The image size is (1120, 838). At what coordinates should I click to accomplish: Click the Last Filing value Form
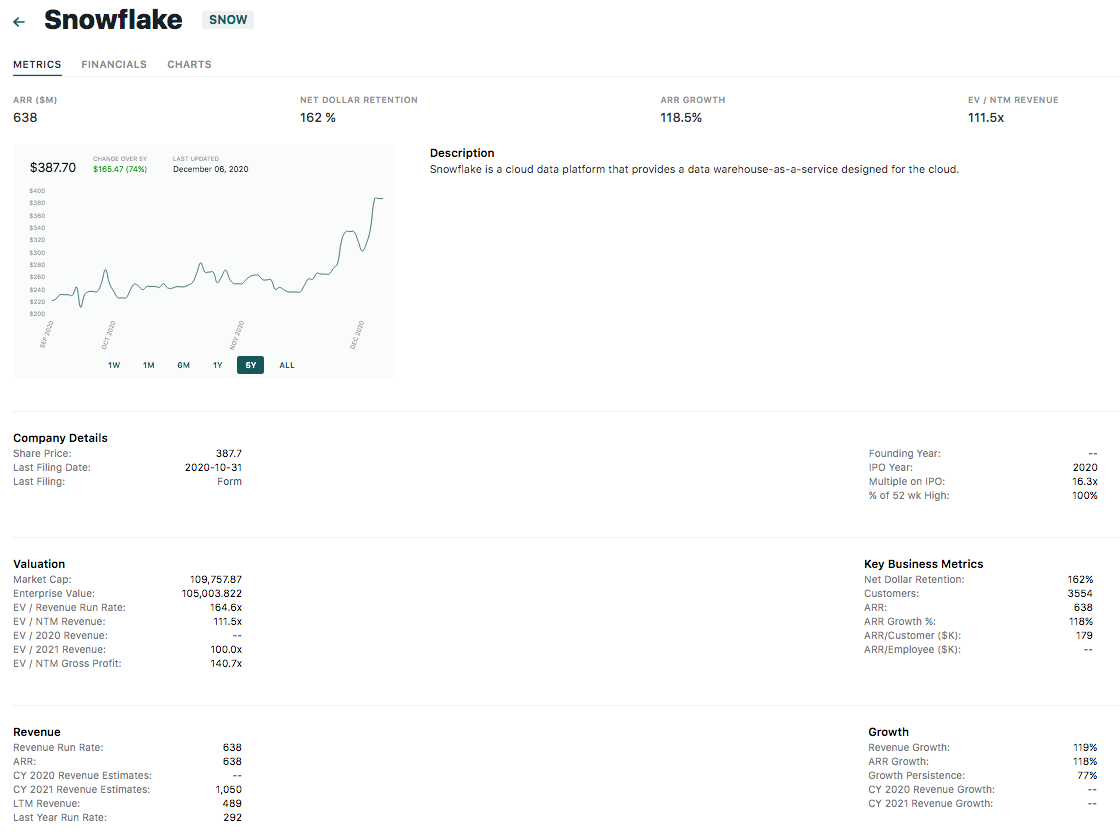(x=229, y=482)
